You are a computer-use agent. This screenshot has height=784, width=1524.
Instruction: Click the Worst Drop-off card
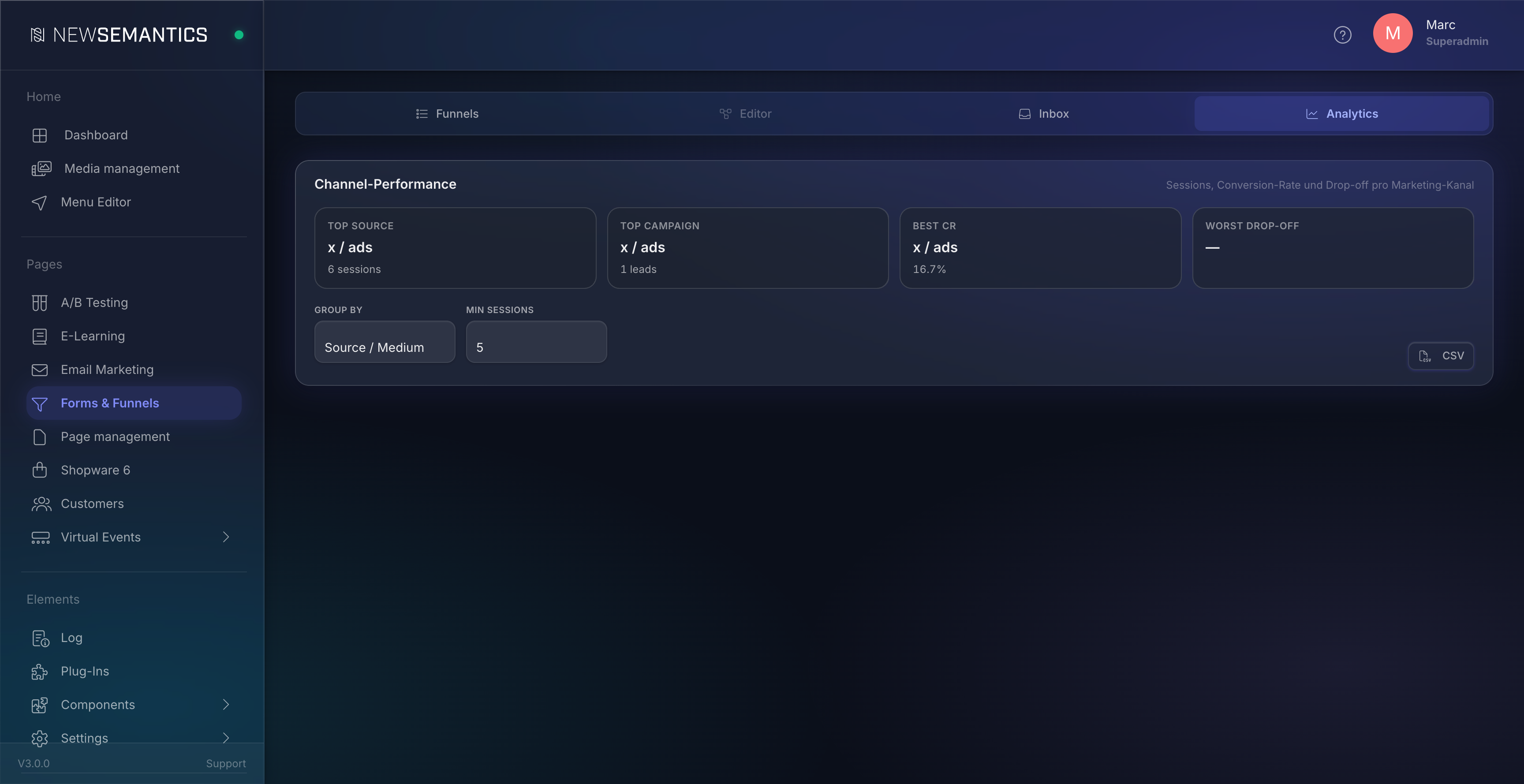tap(1333, 248)
